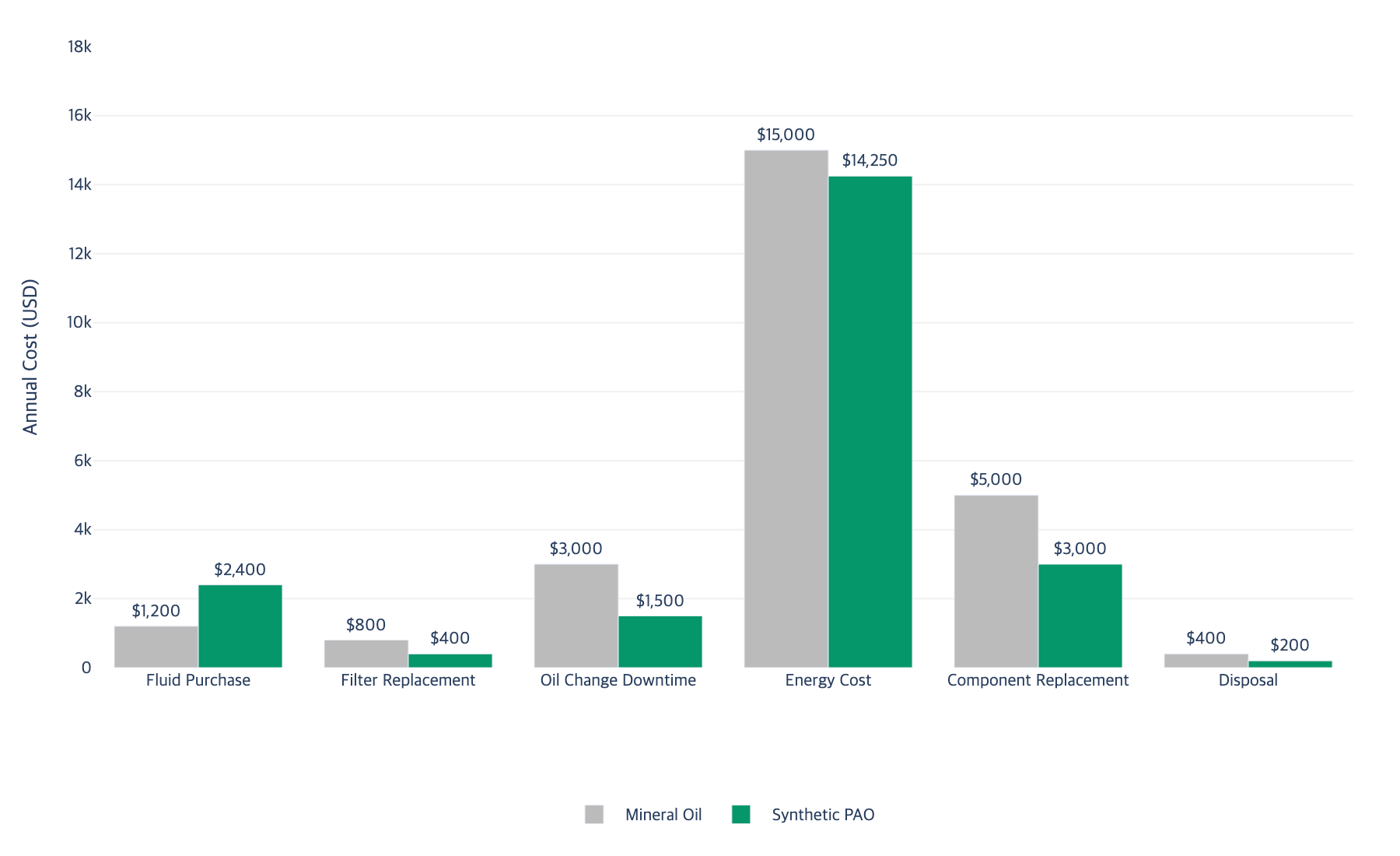The height and width of the screenshot is (856, 1400).
Task: Click the $200 data label
Action: click(1290, 645)
